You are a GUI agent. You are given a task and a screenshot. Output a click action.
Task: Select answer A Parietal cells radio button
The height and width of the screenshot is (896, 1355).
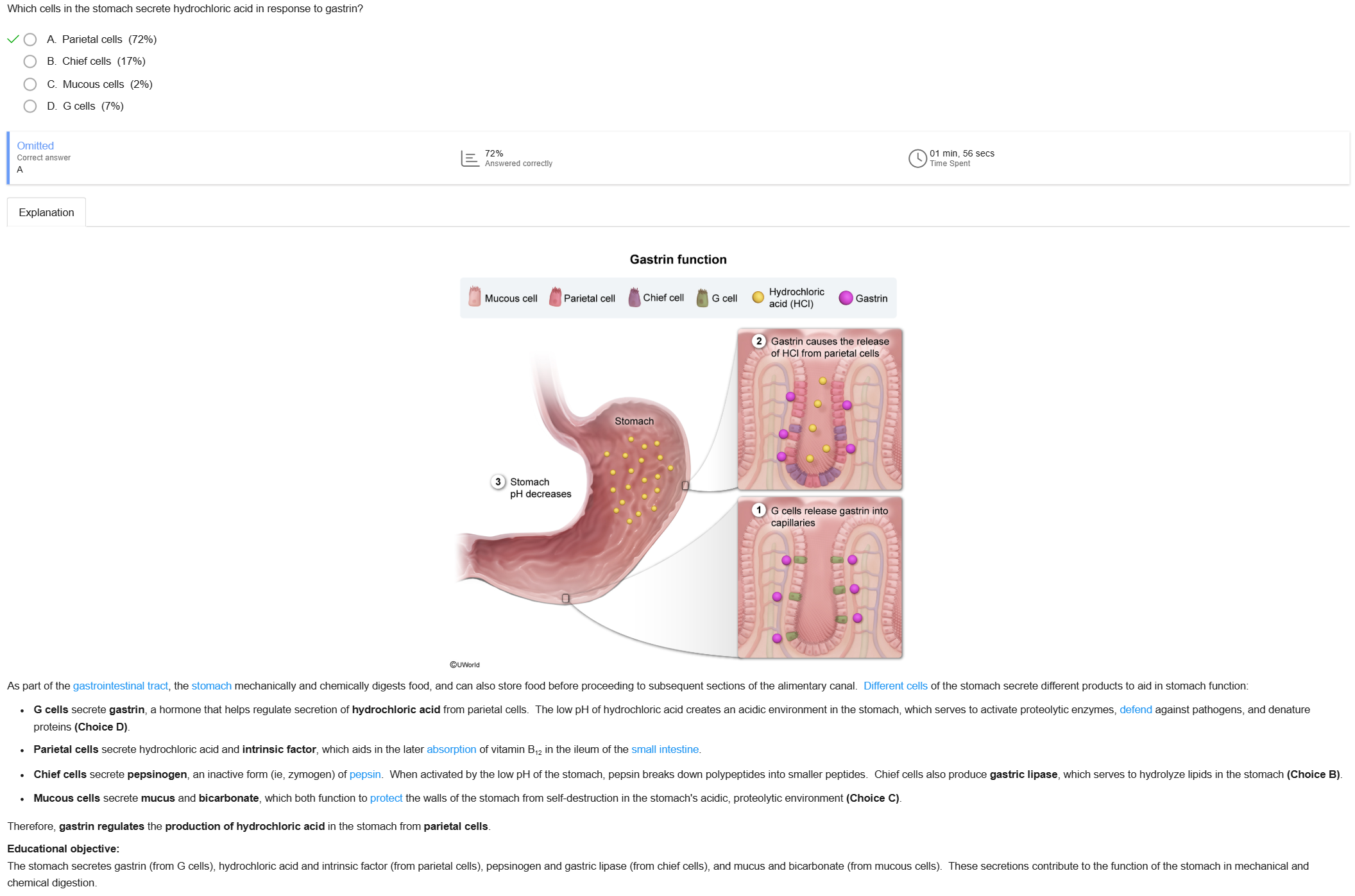pyautogui.click(x=30, y=40)
